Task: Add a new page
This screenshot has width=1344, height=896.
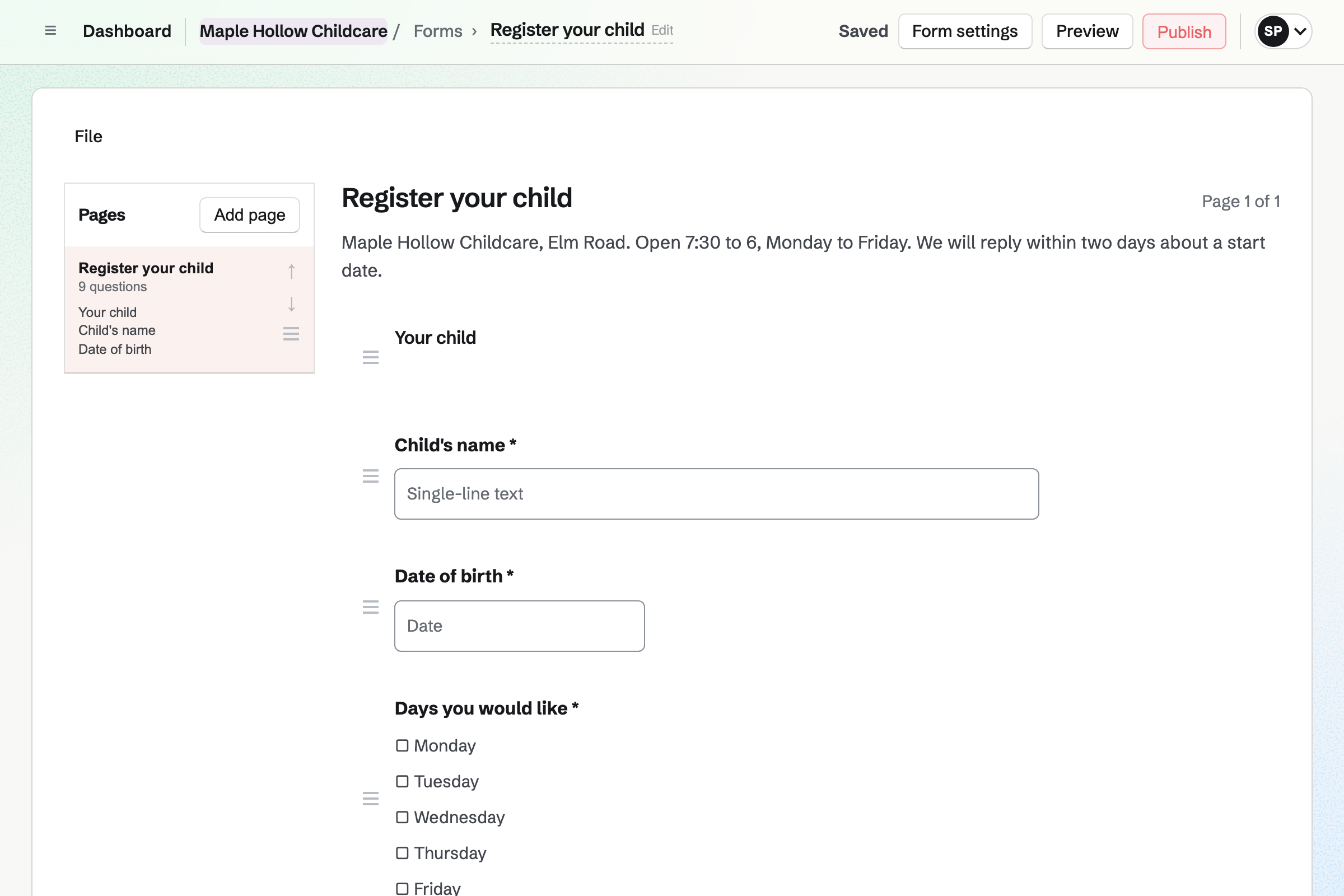Action: pyautogui.click(x=250, y=215)
